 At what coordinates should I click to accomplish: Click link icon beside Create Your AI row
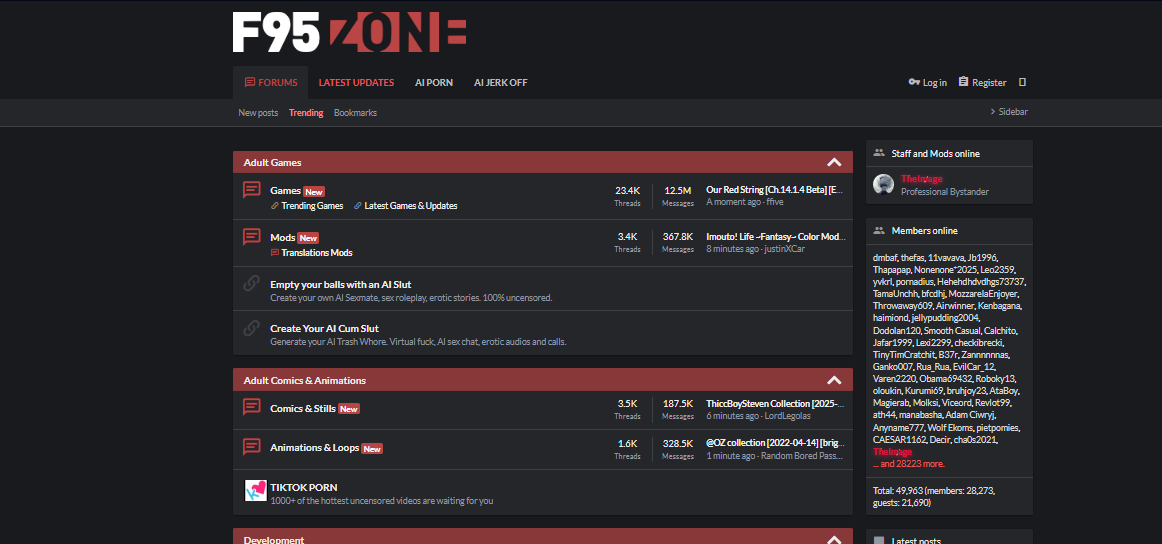[x=252, y=328]
